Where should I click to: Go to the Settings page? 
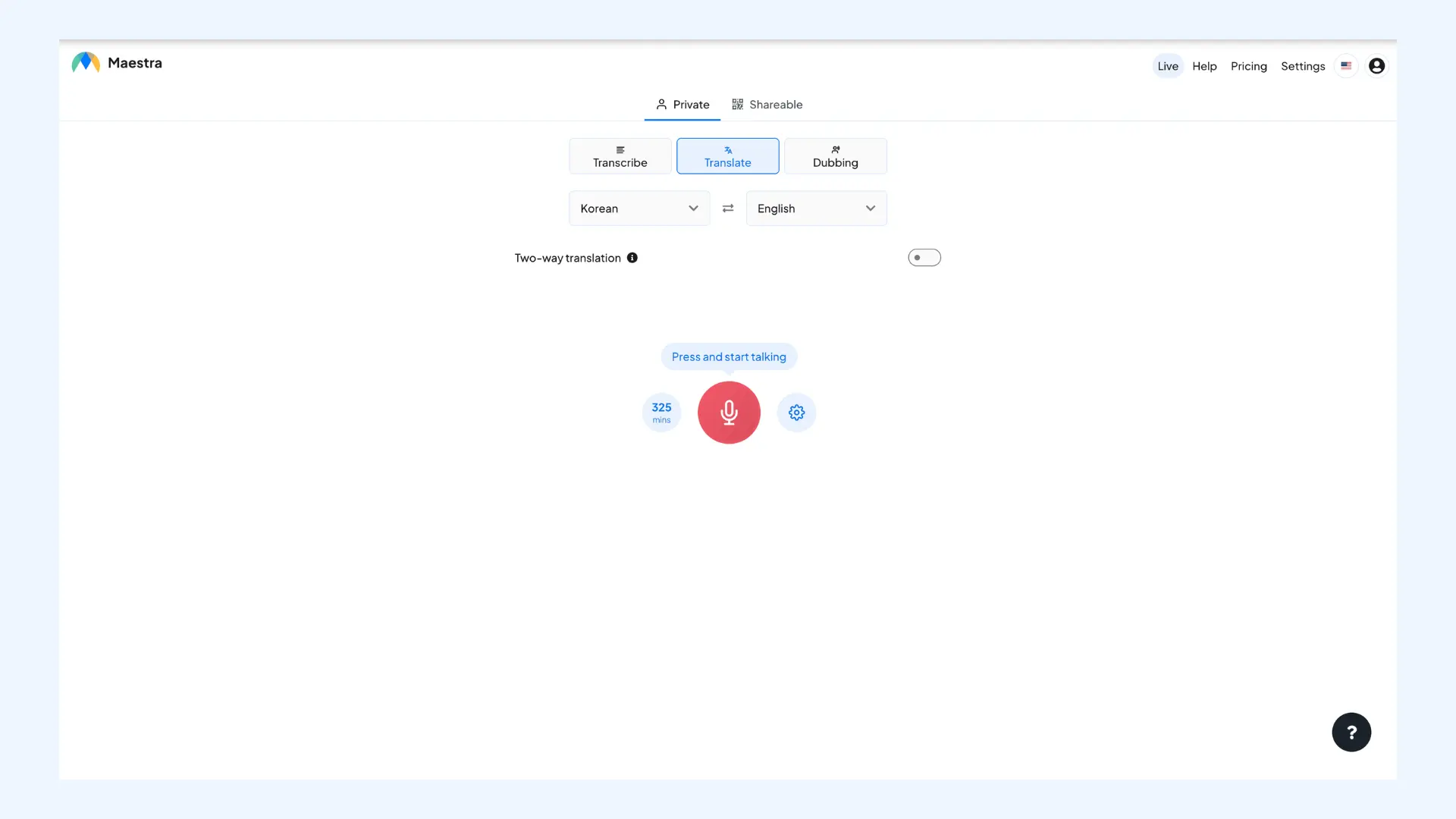(1303, 66)
